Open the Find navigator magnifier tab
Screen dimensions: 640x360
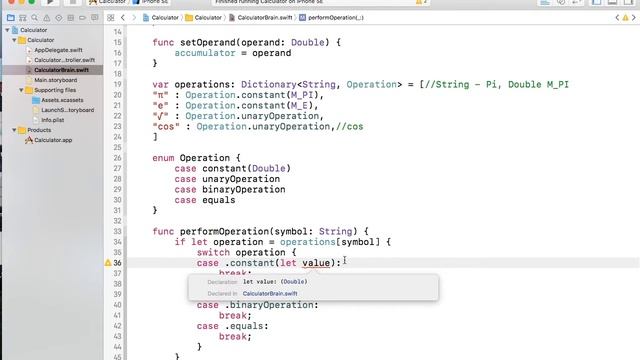[x=35, y=18]
